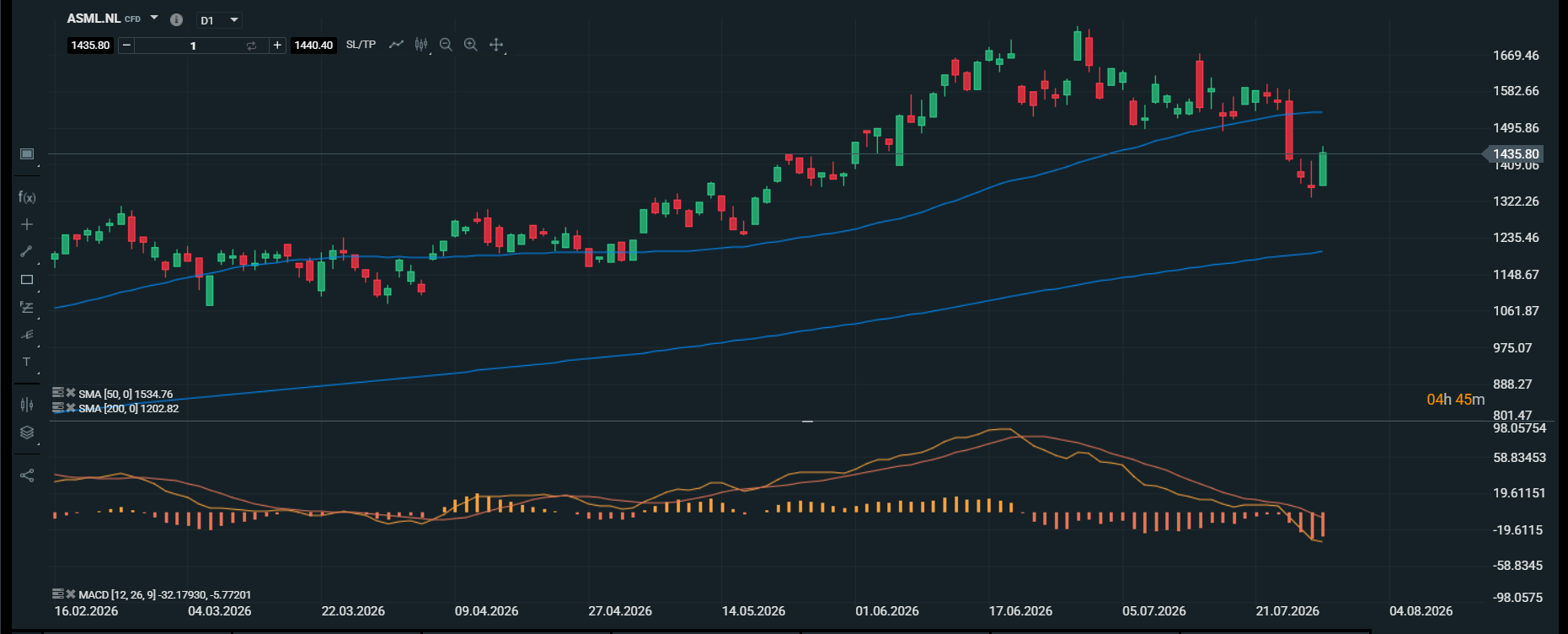Select the crosshair cursor tool

click(x=496, y=45)
